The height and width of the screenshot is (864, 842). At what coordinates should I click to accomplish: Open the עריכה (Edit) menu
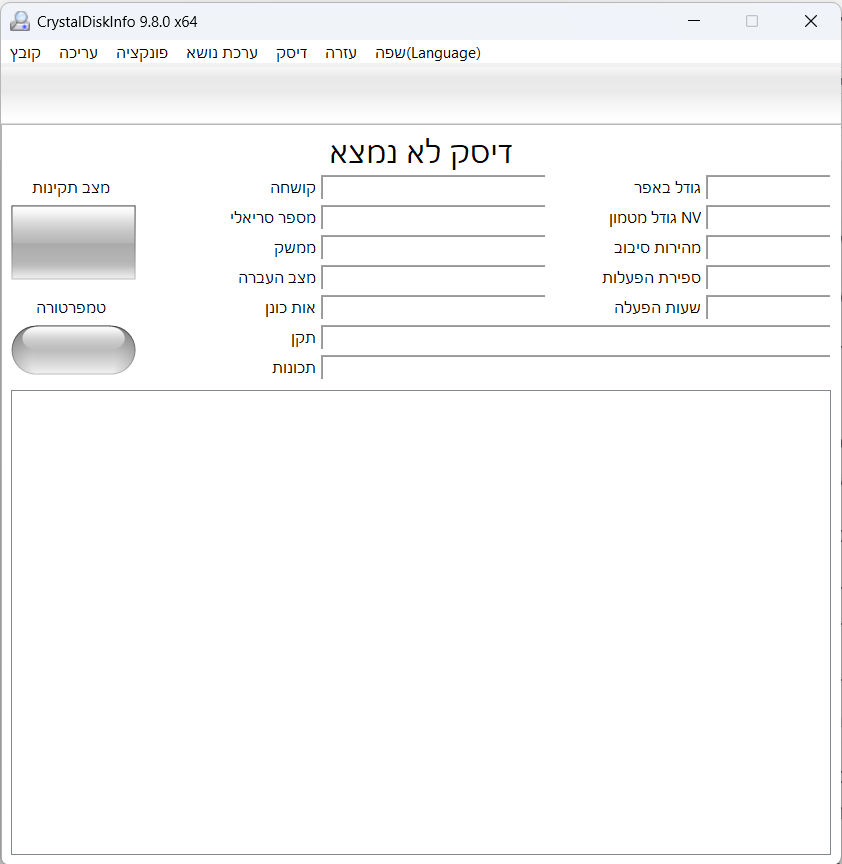[x=77, y=53]
